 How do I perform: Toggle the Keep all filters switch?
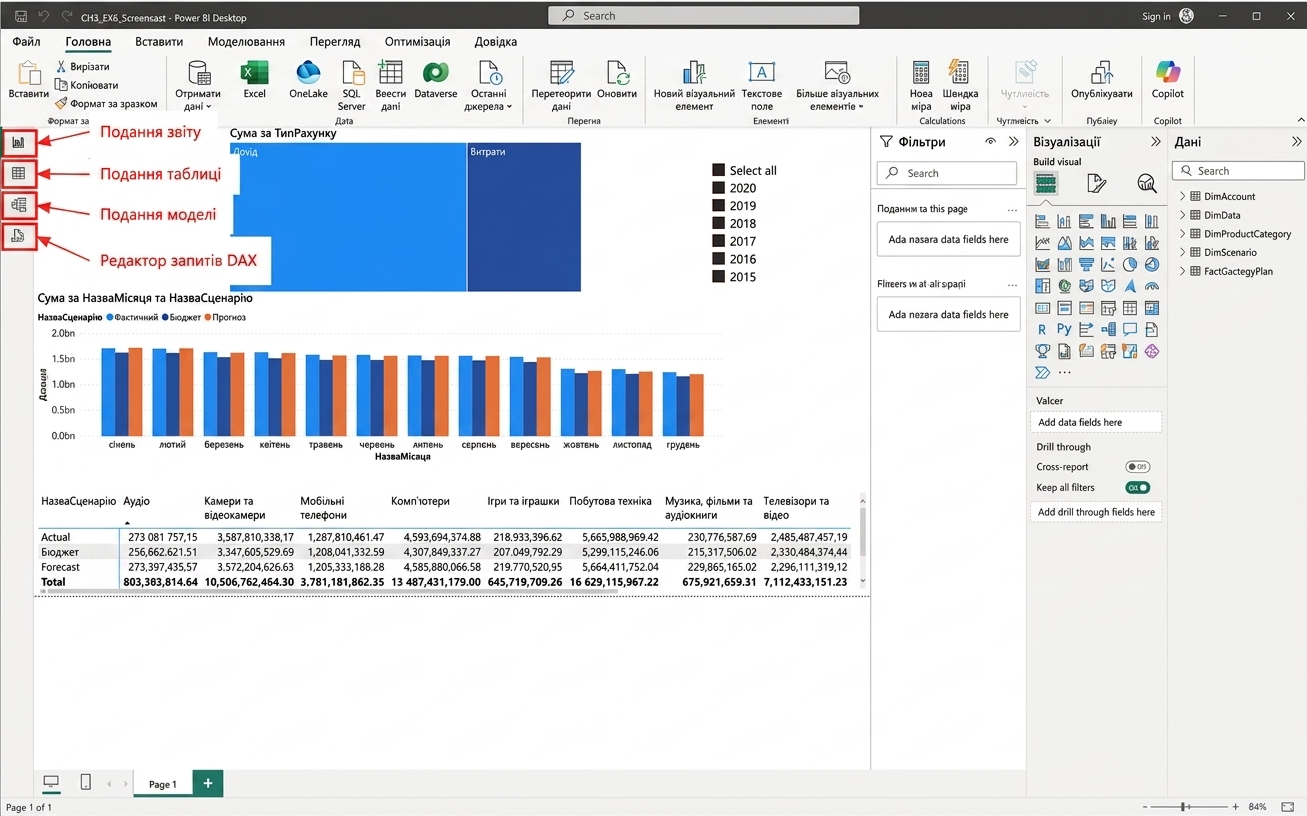(x=1138, y=488)
